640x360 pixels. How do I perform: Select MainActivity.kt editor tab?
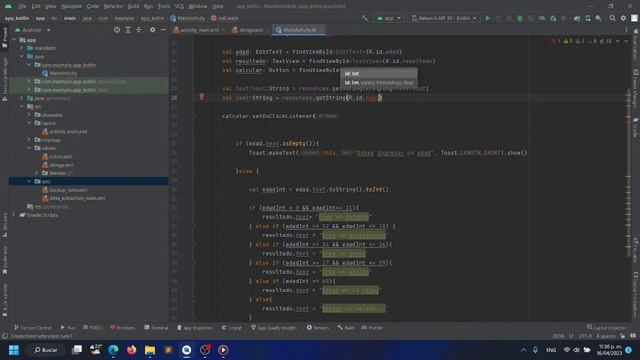pos(299,30)
